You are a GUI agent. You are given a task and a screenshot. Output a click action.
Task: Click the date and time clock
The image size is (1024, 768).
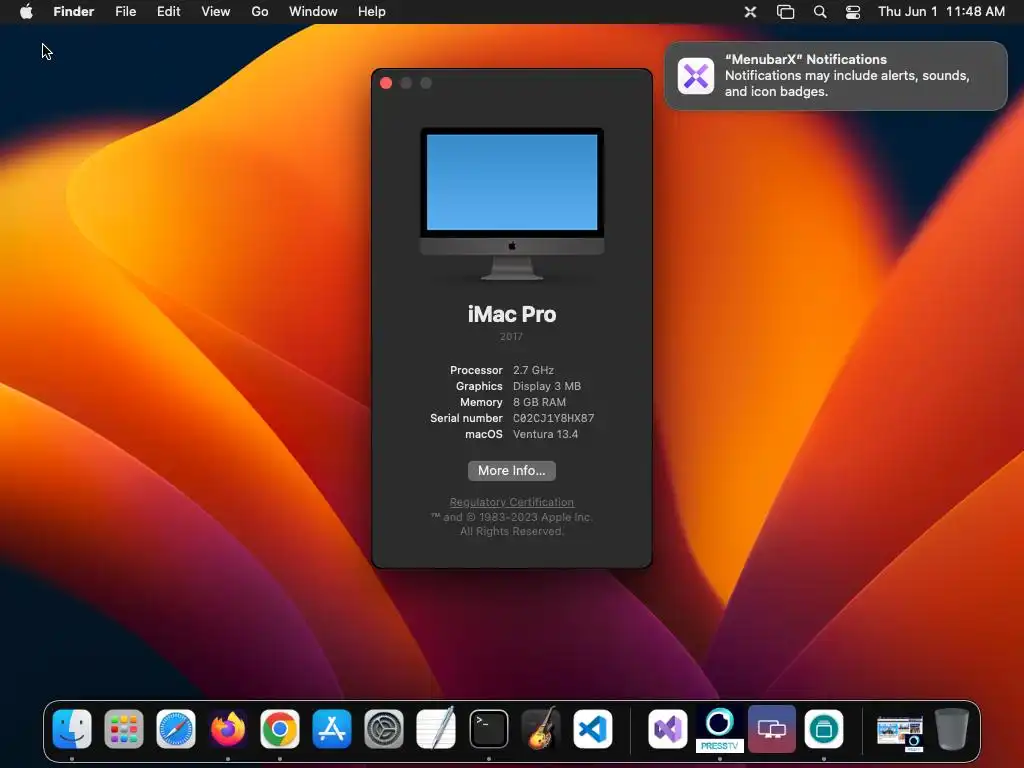click(x=941, y=11)
